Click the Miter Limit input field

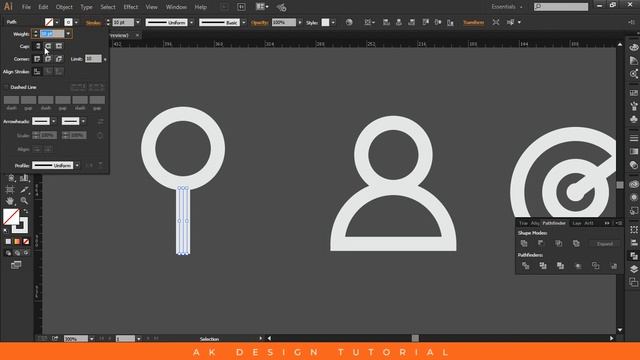(x=93, y=59)
